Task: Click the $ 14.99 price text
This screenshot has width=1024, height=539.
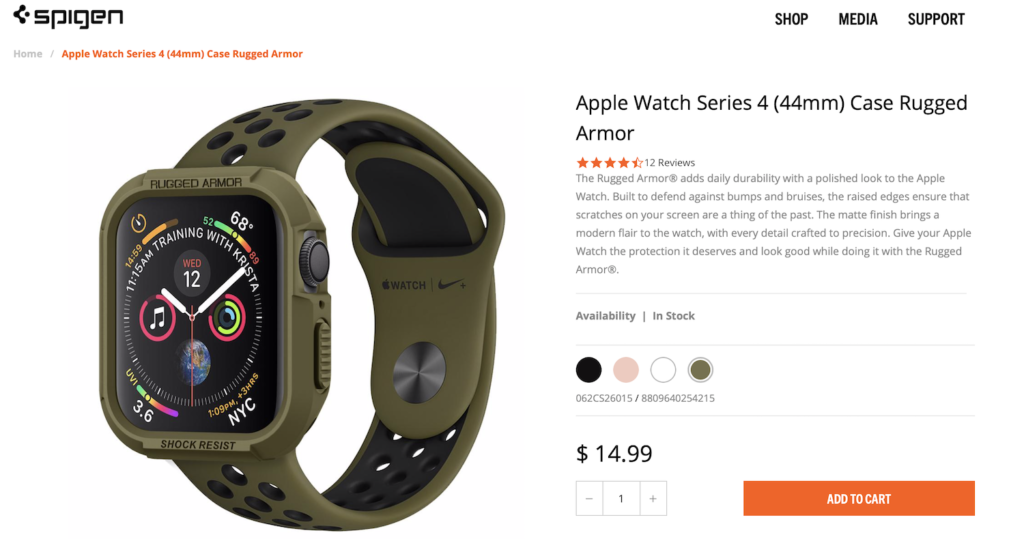Action: coord(614,453)
